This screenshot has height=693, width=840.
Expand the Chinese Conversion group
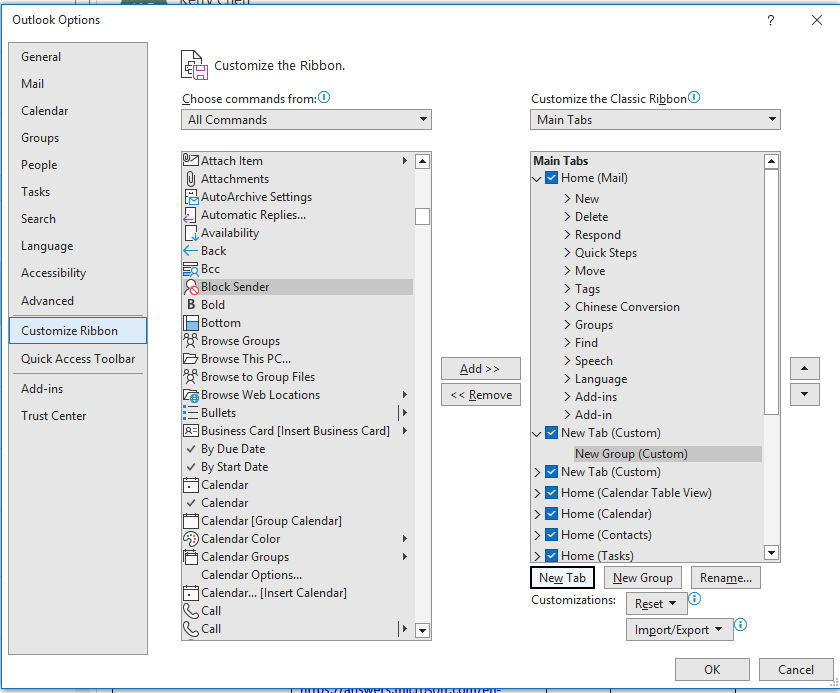(567, 307)
